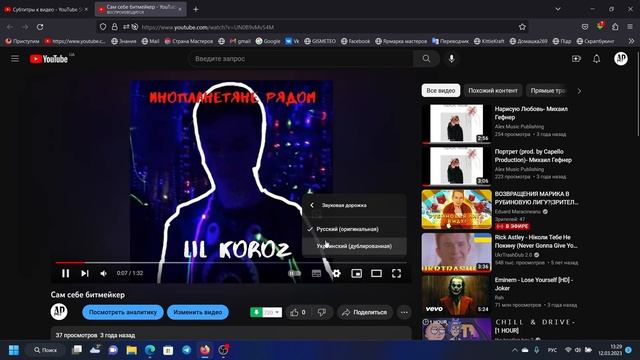This screenshot has height=360, width=640.
Task: Open the Переводчик bookmark
Action: click(x=451, y=41)
